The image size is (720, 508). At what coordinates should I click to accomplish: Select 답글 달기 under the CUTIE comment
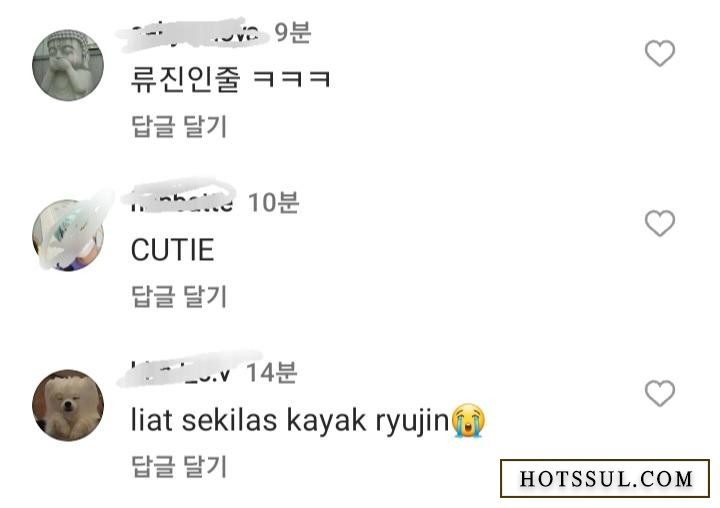click(179, 296)
